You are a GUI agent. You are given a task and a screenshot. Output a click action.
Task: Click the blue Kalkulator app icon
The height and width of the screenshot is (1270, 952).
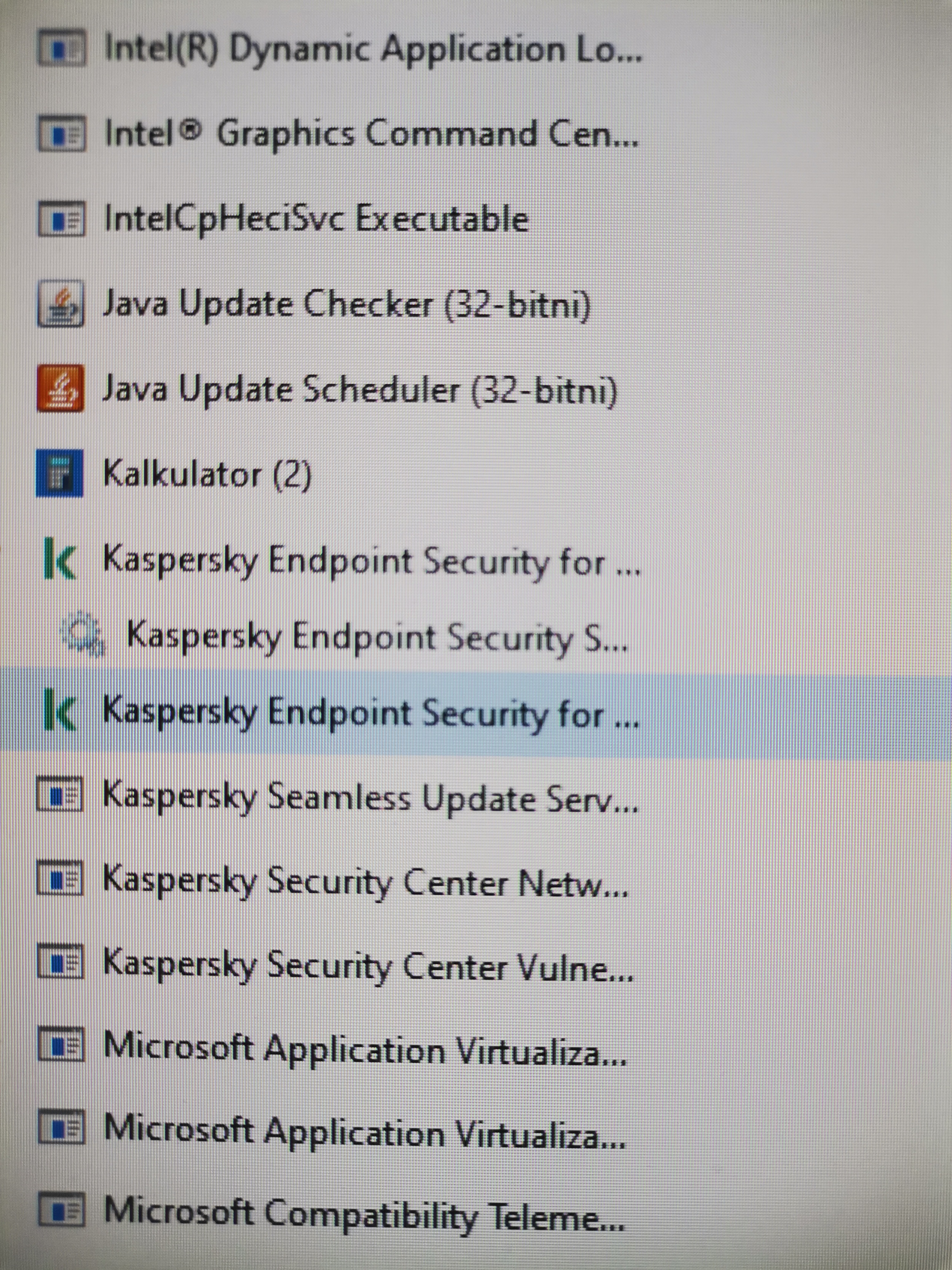click(60, 473)
